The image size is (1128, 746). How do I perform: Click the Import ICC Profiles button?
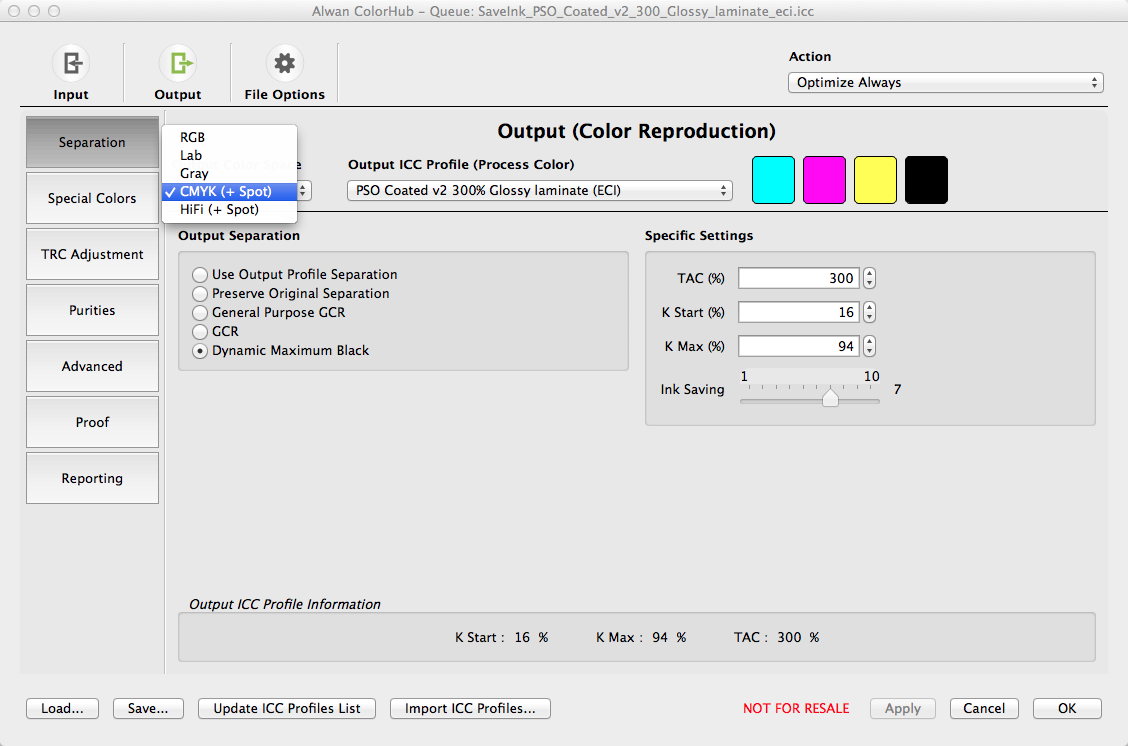470,708
